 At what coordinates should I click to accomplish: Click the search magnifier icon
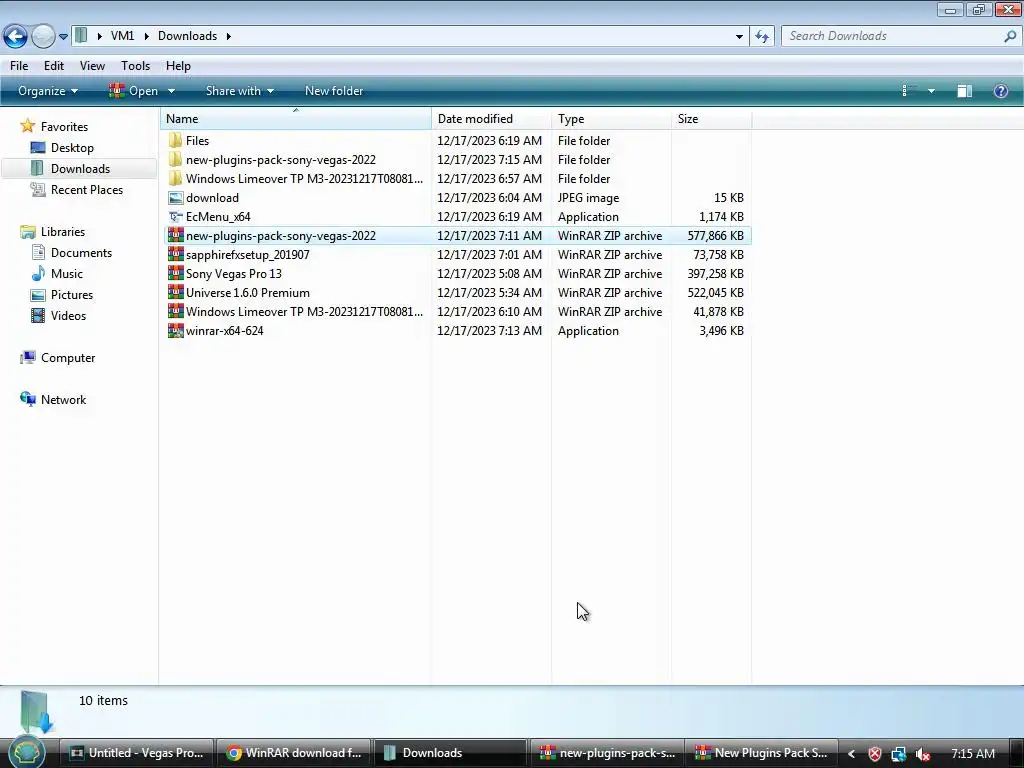1010,36
